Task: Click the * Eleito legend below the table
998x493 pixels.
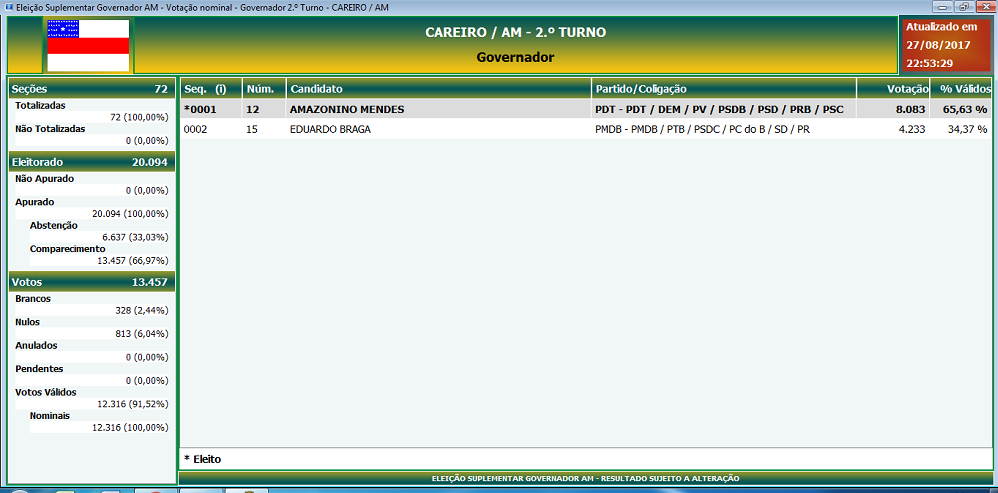Action: pos(202,459)
